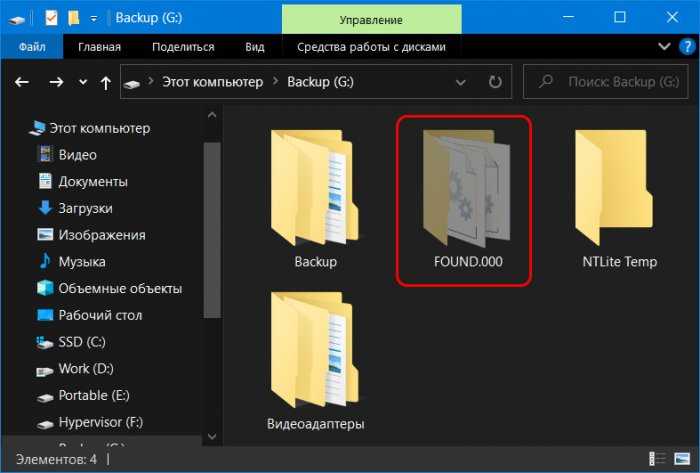
Task: Switch to details view in status bar
Action: coord(657,458)
